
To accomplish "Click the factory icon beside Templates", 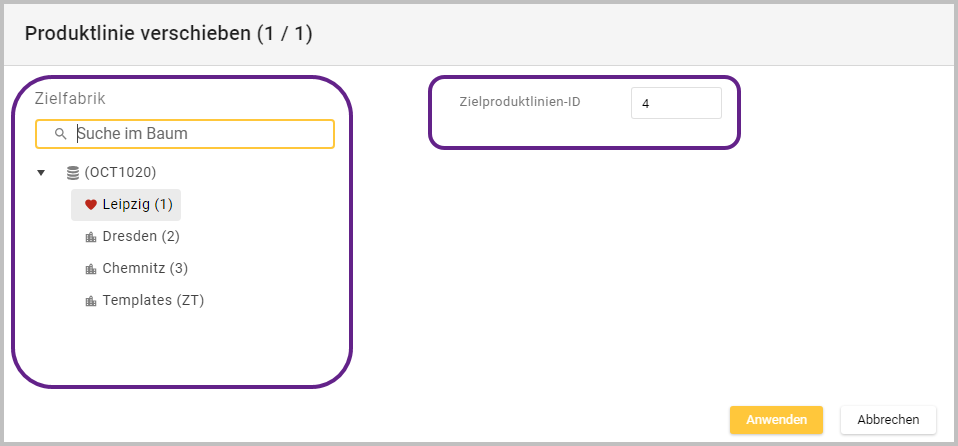I will tap(91, 301).
